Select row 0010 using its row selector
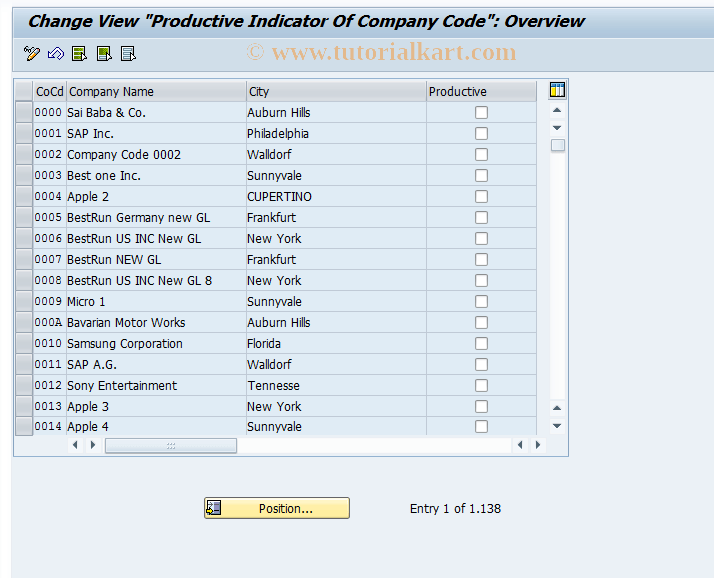This screenshot has width=714, height=578. point(24,343)
